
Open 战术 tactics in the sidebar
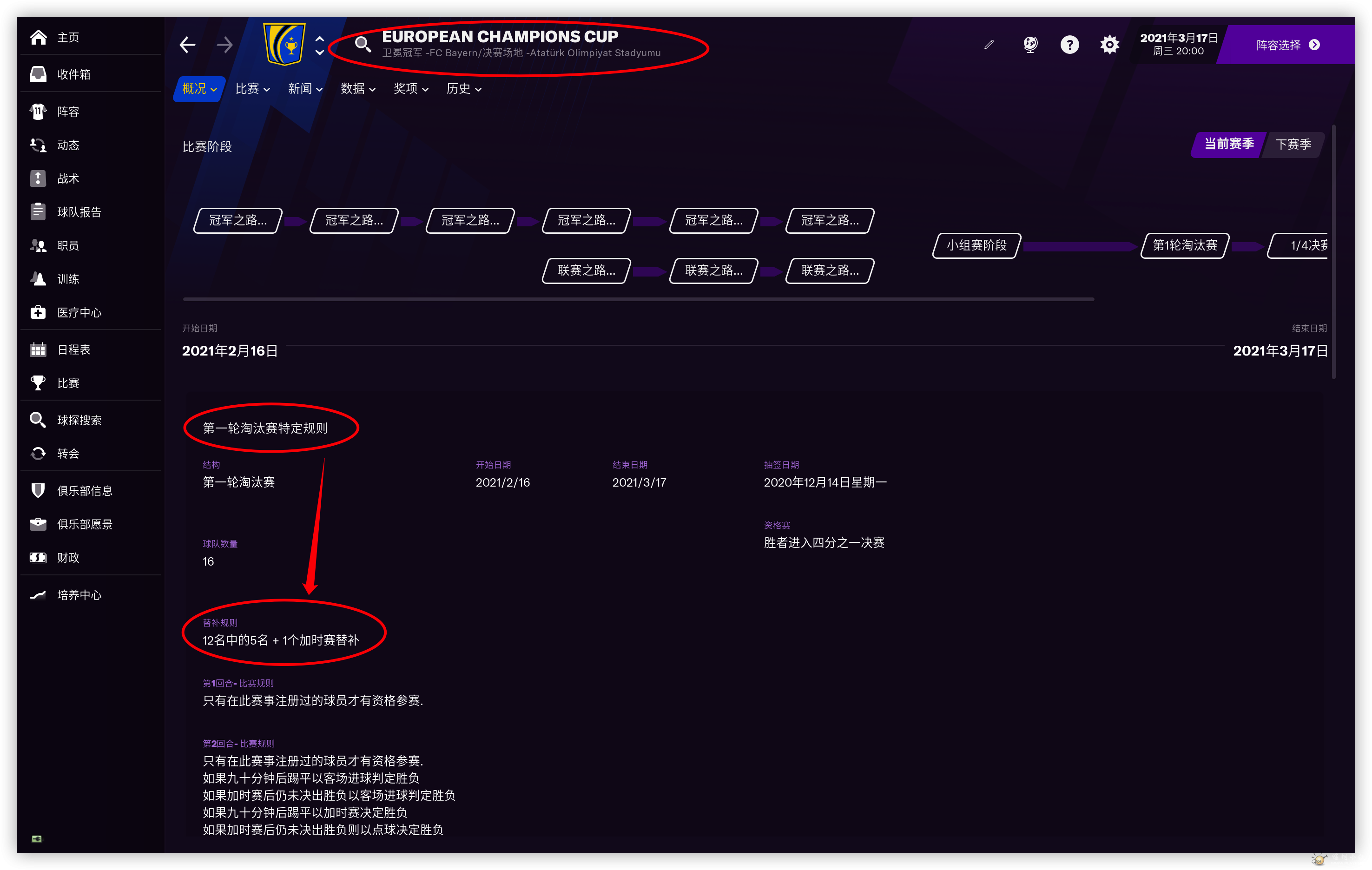pos(68,178)
